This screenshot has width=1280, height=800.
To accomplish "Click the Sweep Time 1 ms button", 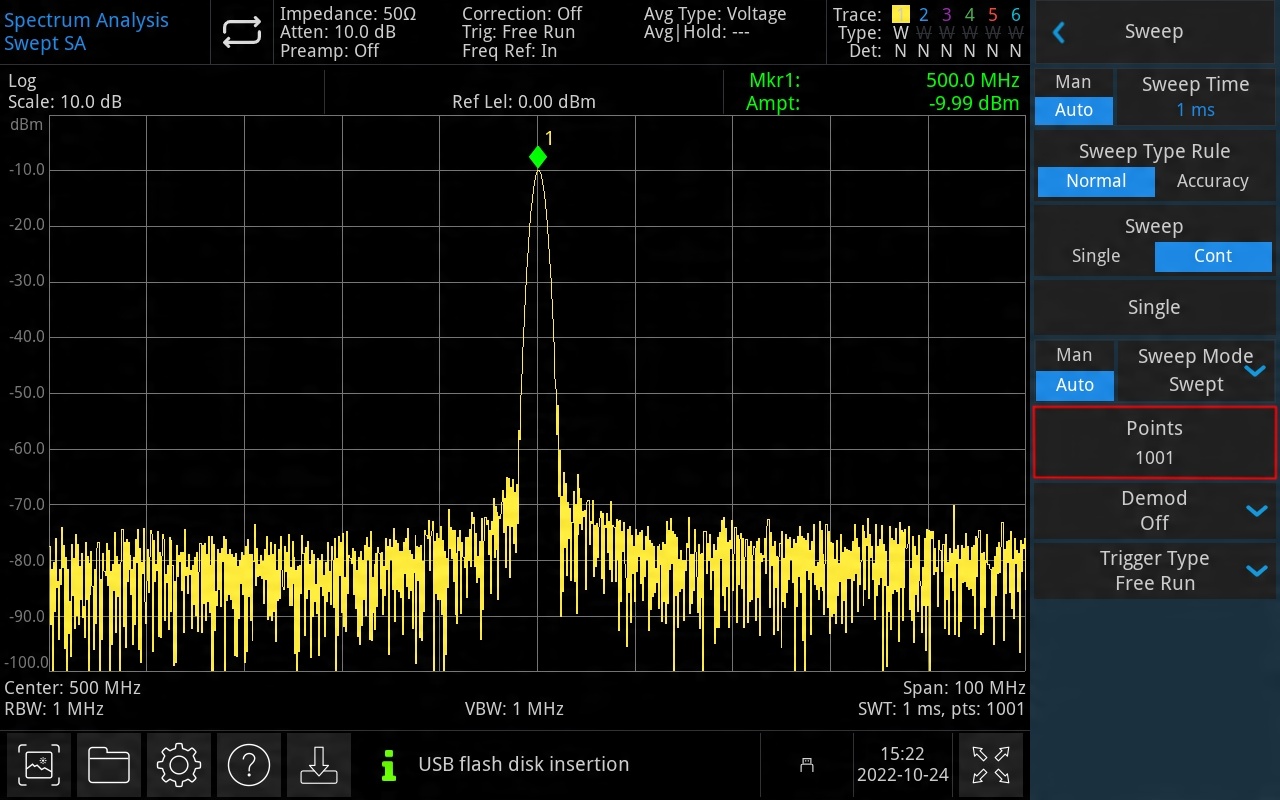I will [x=1195, y=97].
